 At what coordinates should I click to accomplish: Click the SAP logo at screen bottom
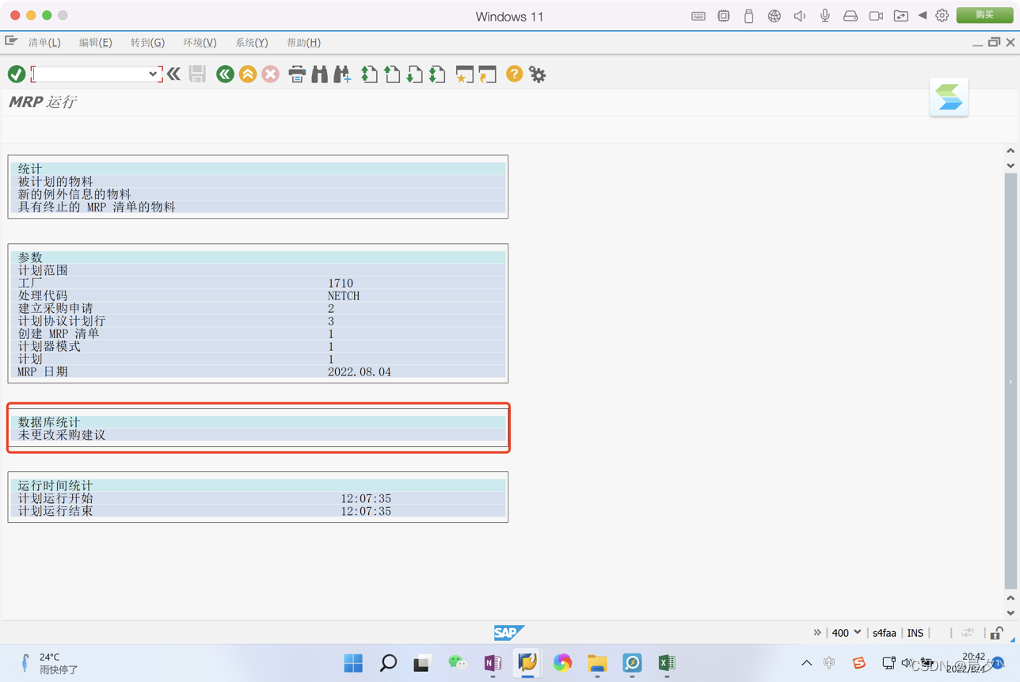[x=508, y=632]
